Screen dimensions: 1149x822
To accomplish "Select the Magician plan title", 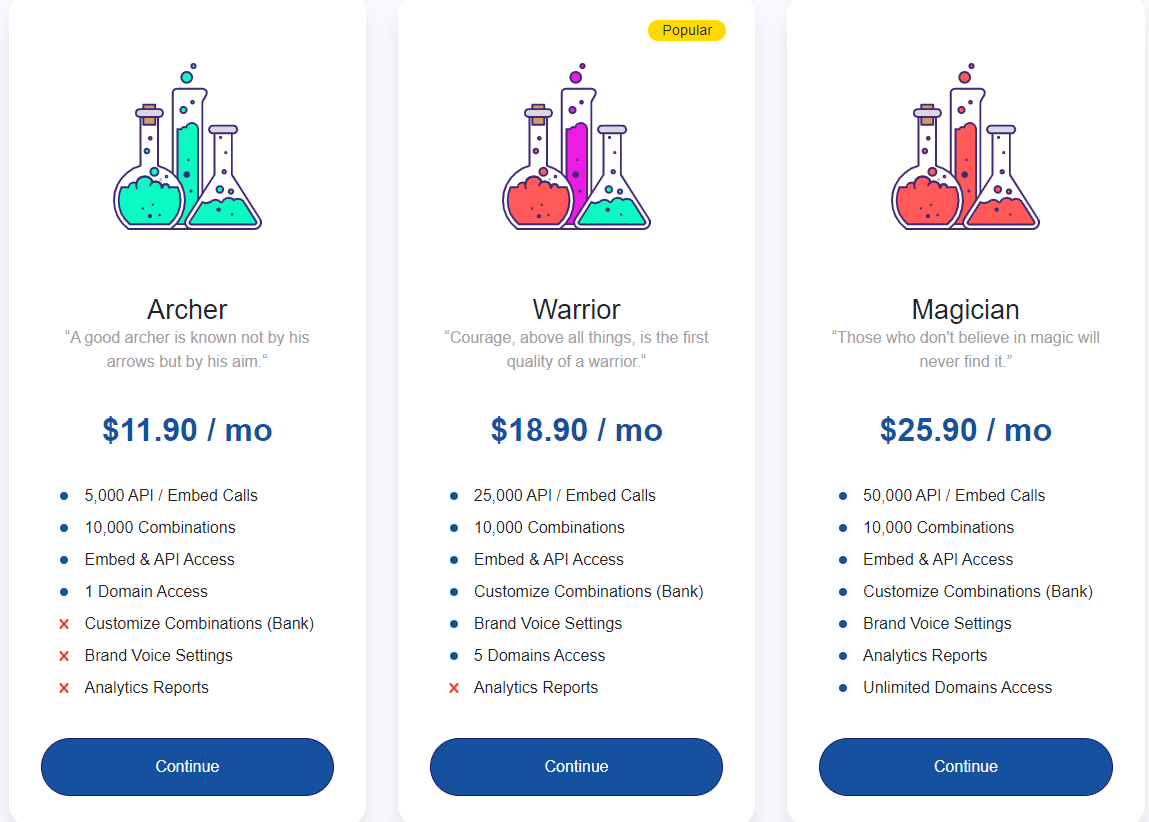I will [x=965, y=309].
